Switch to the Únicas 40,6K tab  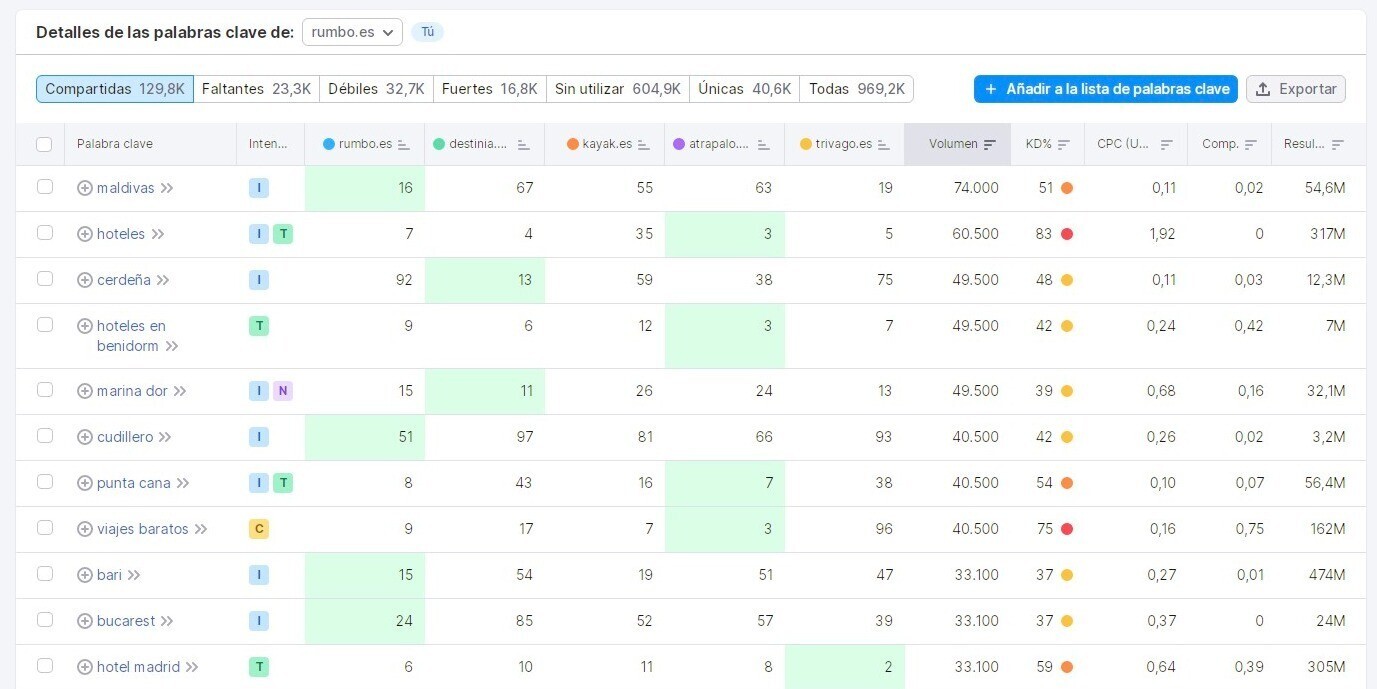(745, 89)
